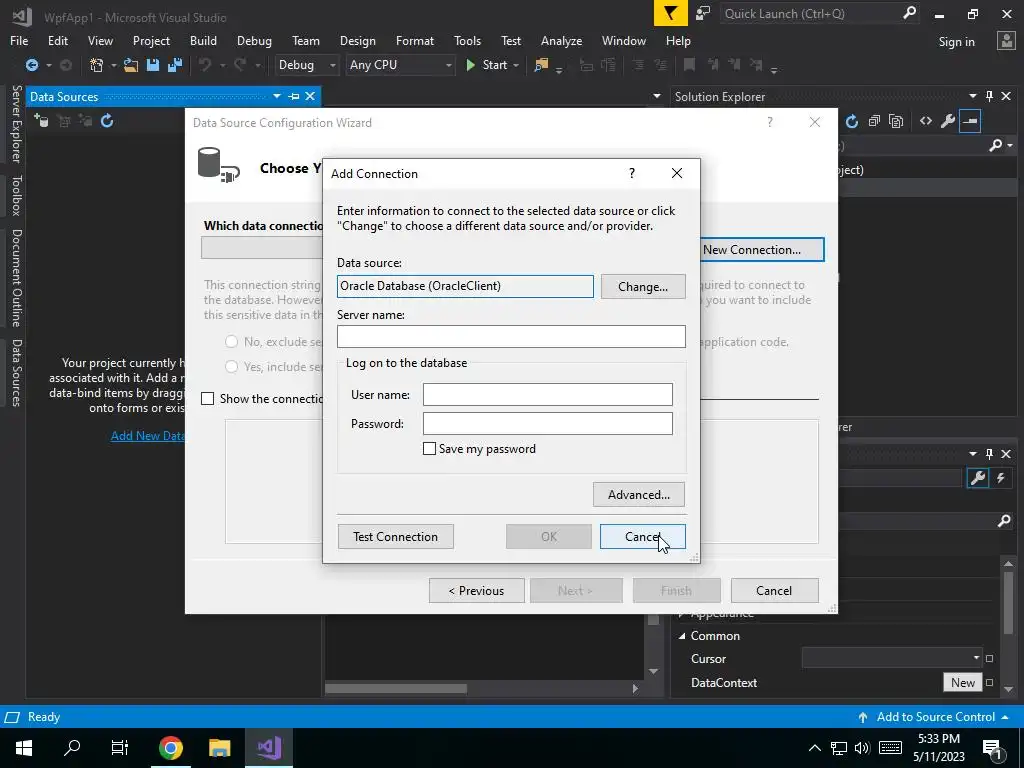Viewport: 1024px width, 768px height.
Task: Click the Properties wrench icon in Solution Explorer
Action: (x=948, y=121)
